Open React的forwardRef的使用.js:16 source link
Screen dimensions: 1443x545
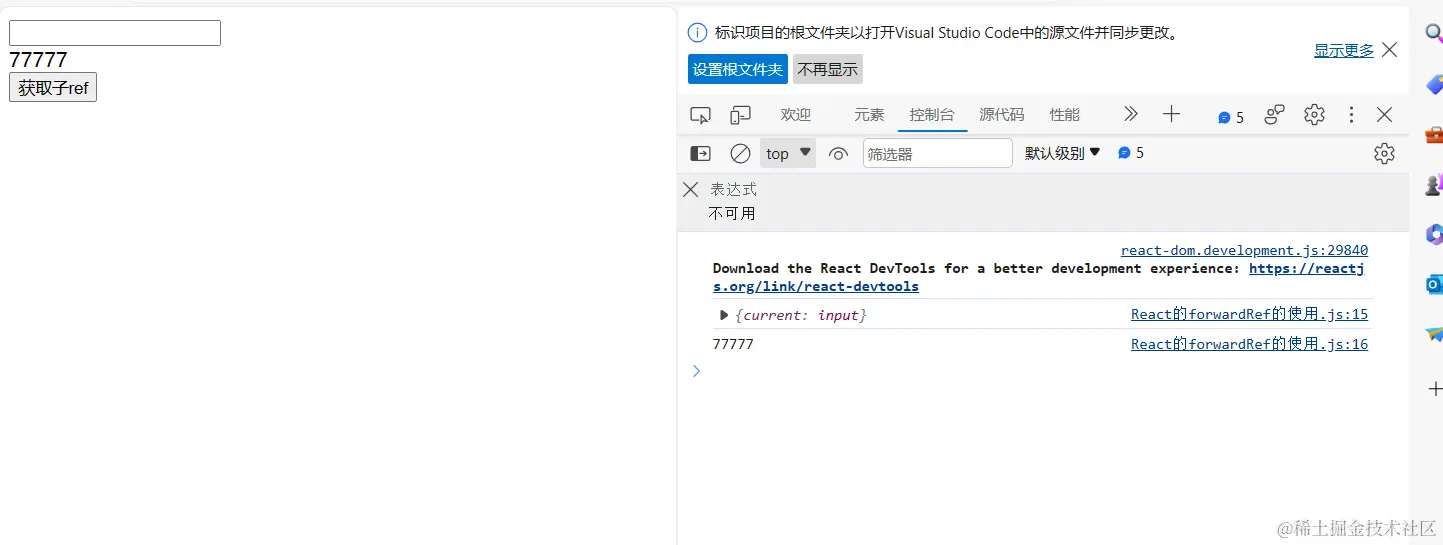1249,344
